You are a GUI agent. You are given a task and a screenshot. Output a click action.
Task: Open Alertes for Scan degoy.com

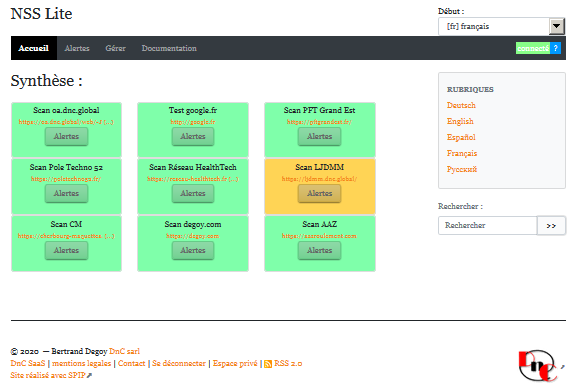tap(193, 250)
